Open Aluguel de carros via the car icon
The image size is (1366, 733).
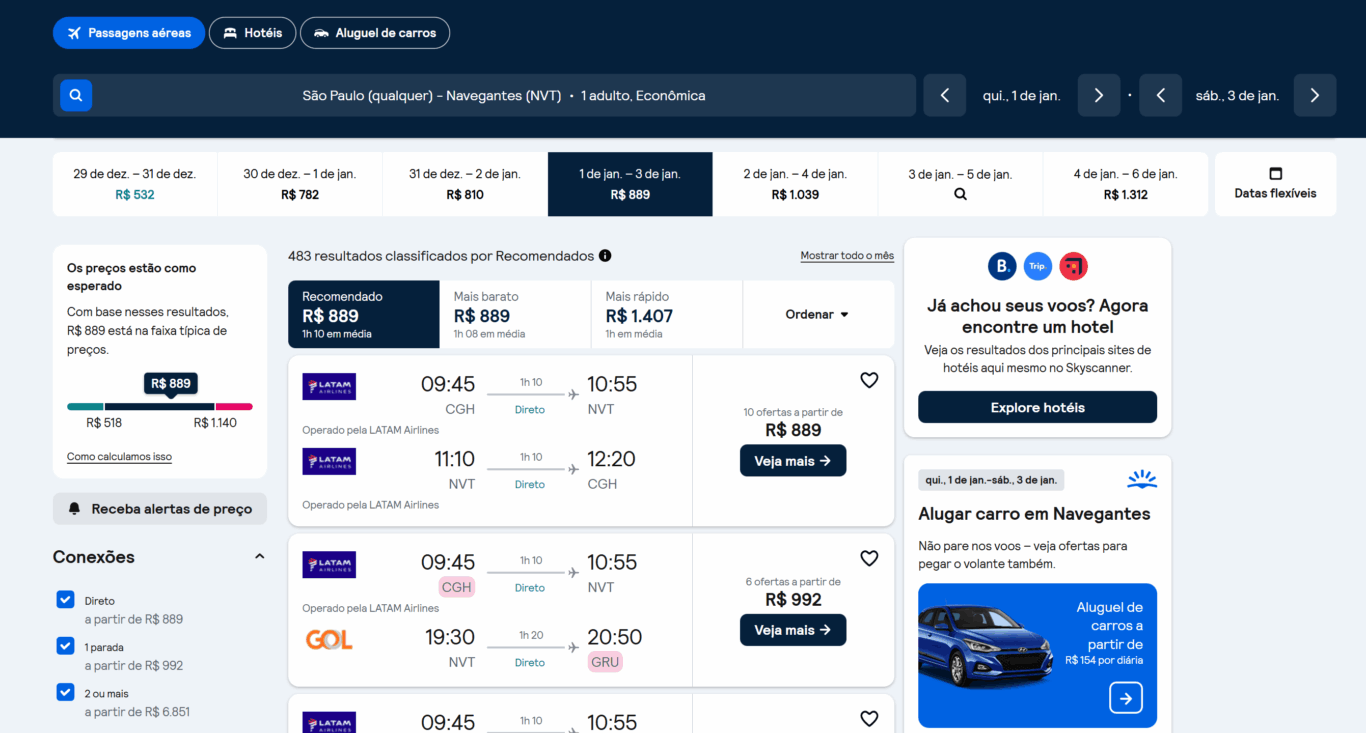pos(322,32)
